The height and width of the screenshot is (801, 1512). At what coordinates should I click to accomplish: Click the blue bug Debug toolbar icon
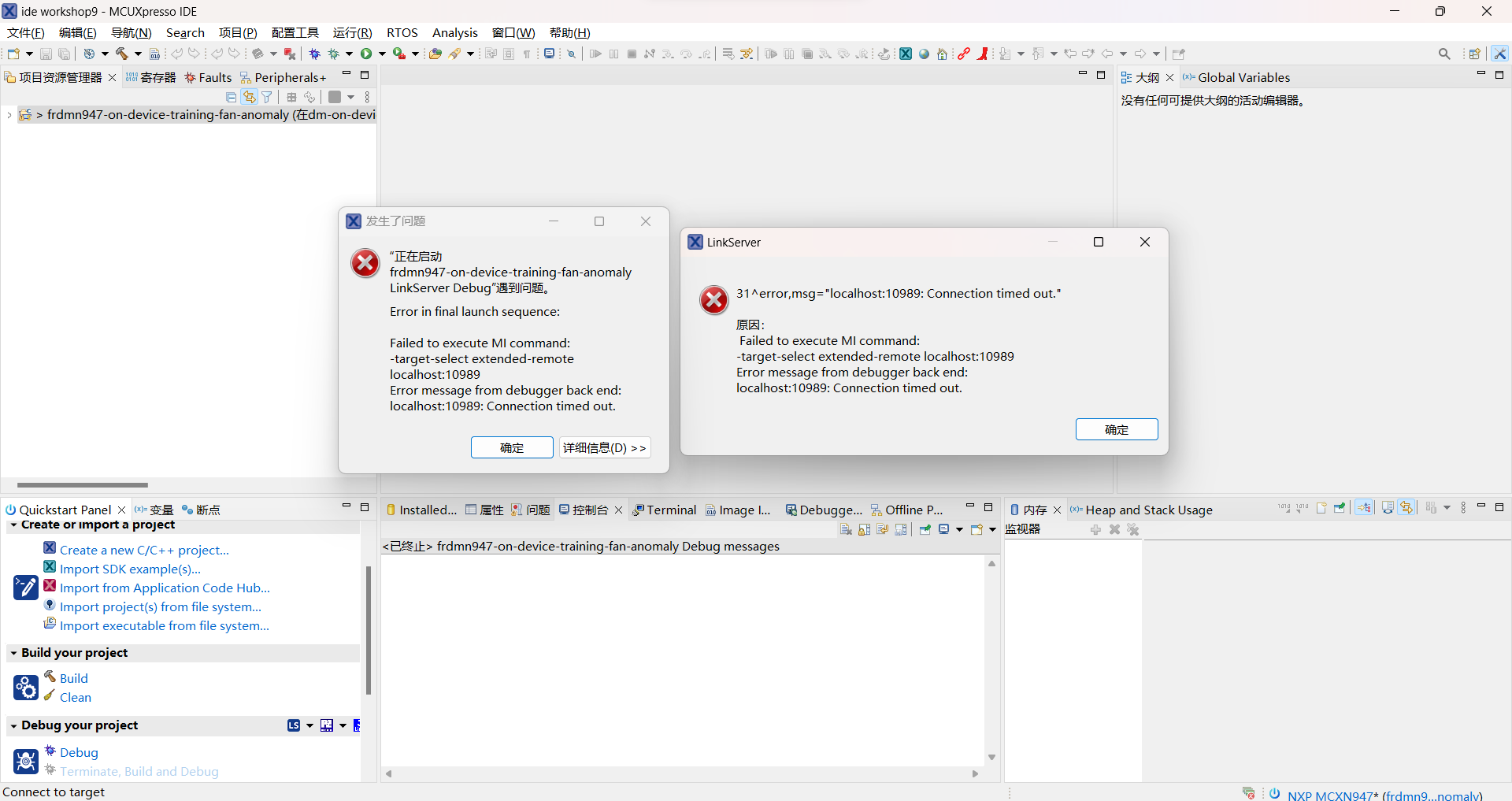tap(315, 54)
